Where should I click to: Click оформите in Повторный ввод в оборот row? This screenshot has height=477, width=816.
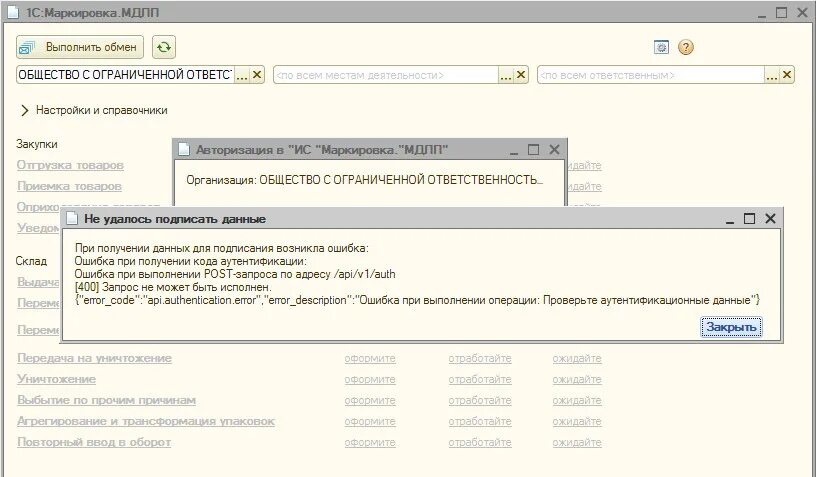pos(370,443)
